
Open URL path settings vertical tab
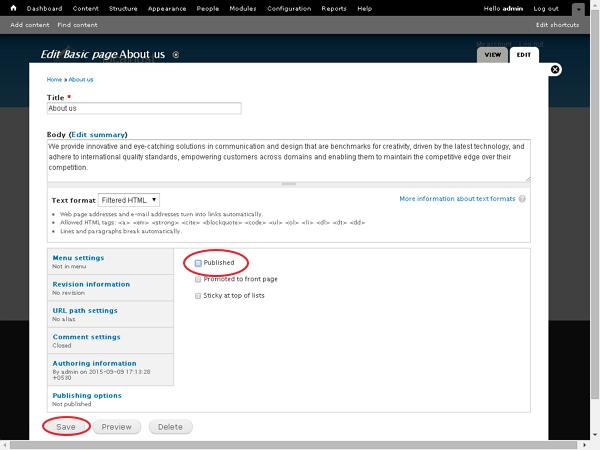pos(110,314)
